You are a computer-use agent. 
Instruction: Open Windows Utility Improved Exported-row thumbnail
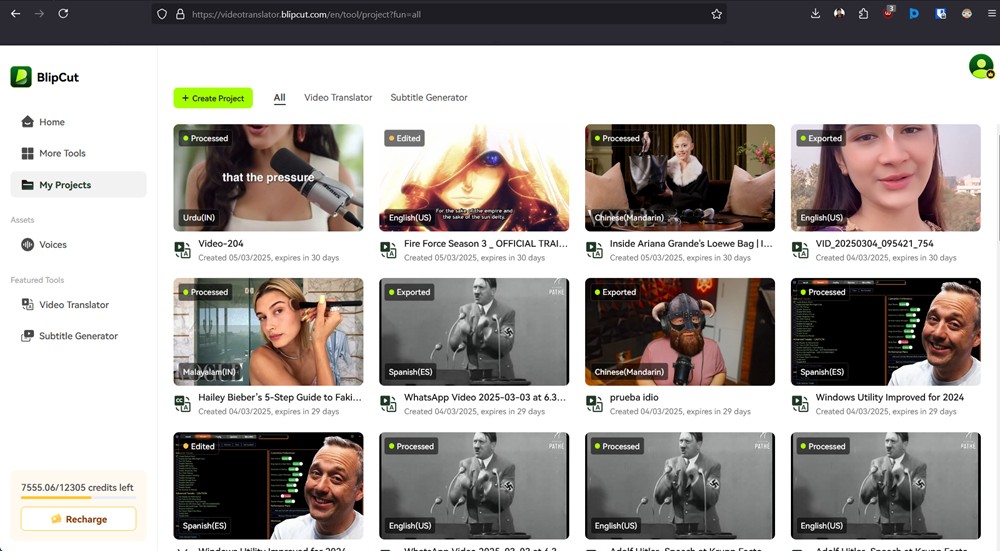(x=886, y=332)
